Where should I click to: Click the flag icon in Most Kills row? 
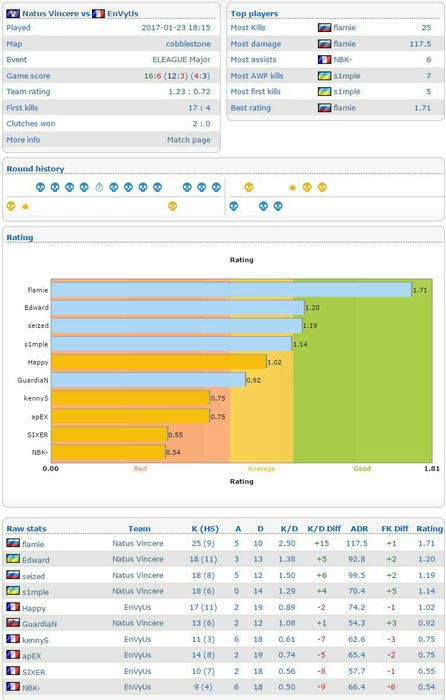point(324,28)
